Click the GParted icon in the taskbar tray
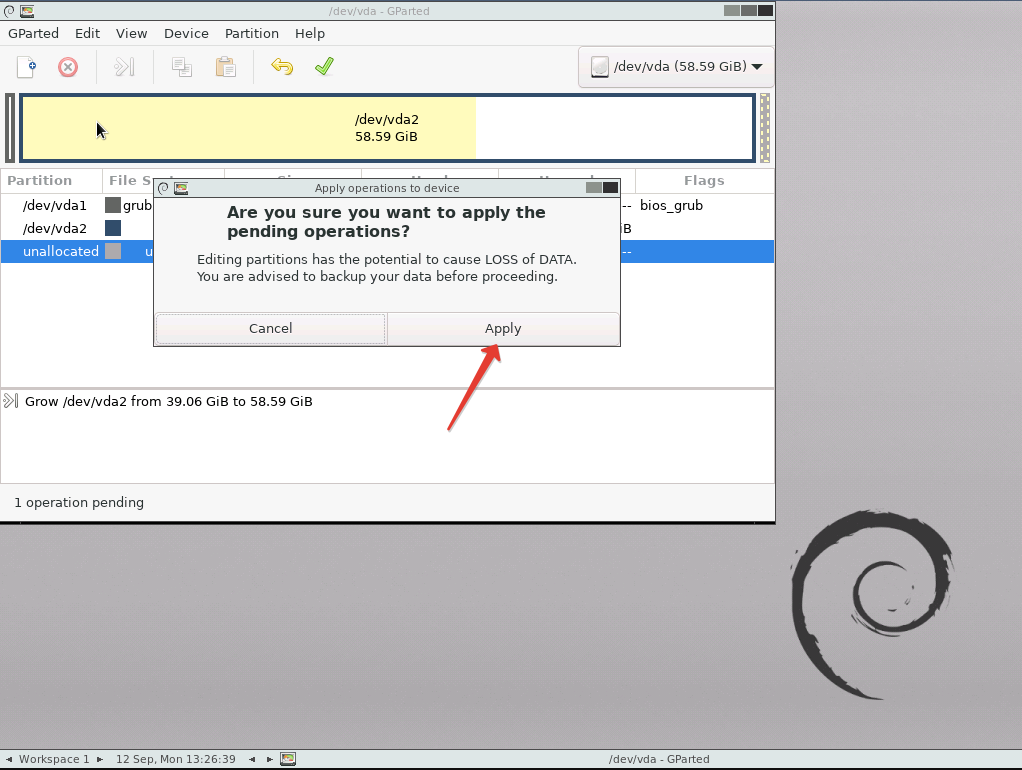The image size is (1022, 770). pos(287,759)
